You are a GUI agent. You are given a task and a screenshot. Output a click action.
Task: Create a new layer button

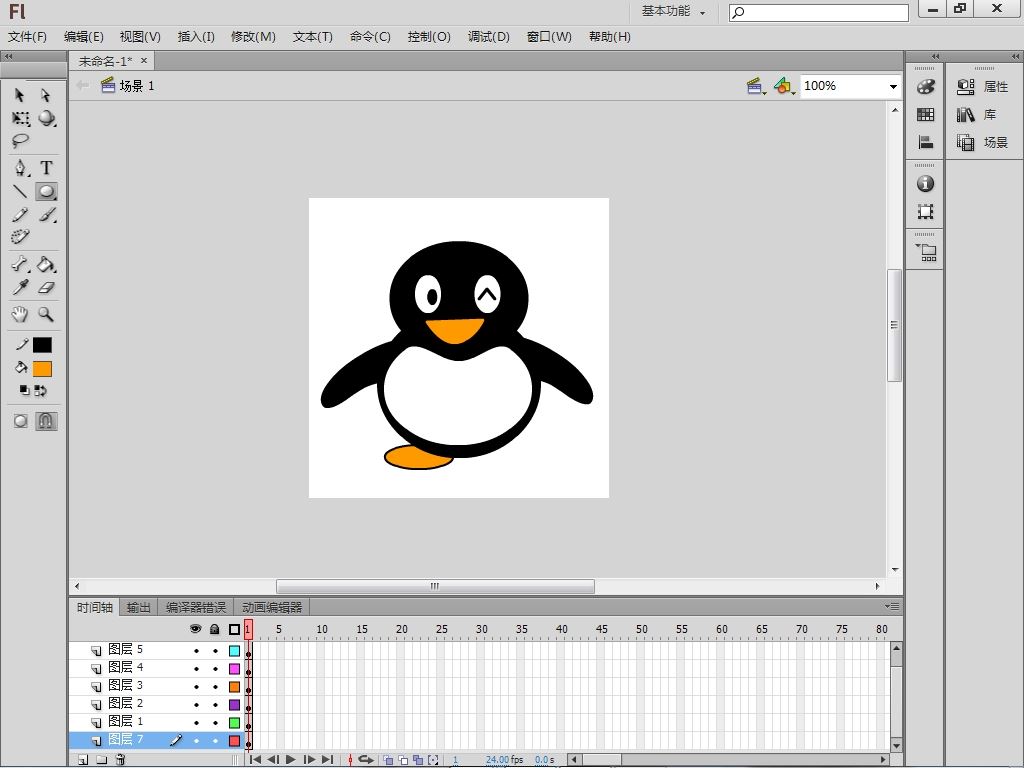(83, 760)
